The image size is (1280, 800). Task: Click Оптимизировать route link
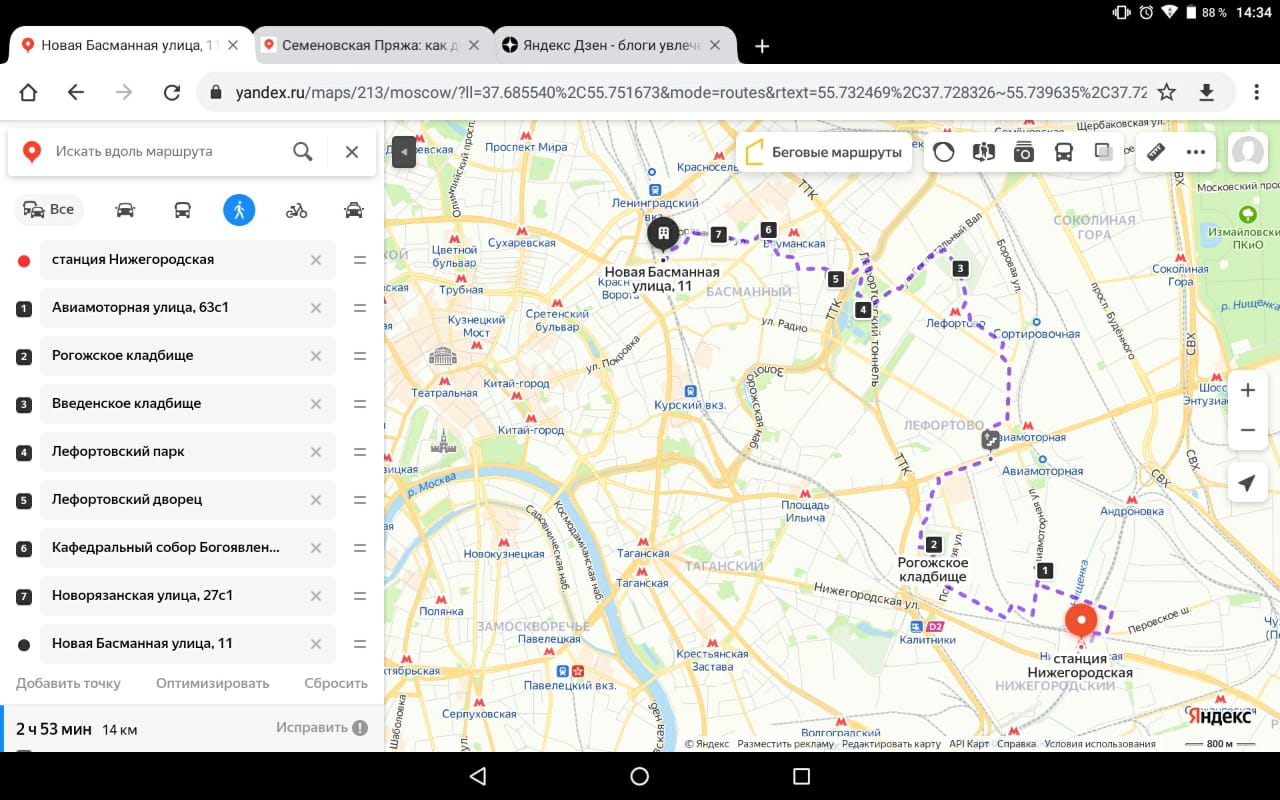tap(213, 684)
